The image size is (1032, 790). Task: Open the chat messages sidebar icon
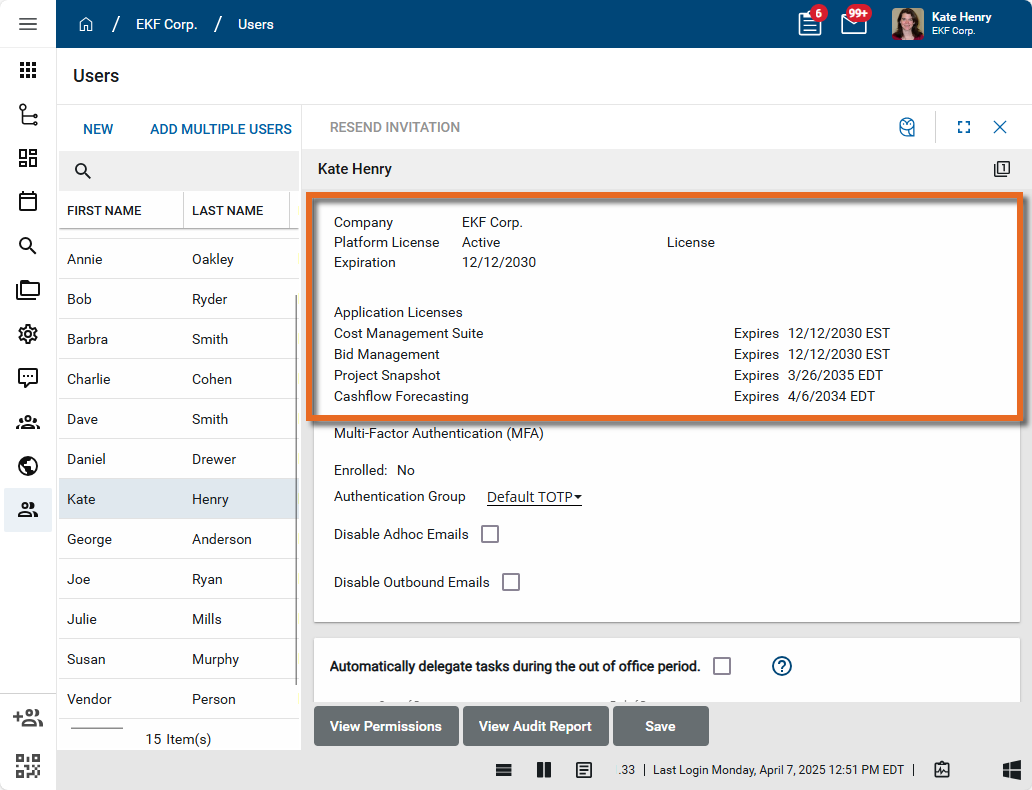point(28,378)
